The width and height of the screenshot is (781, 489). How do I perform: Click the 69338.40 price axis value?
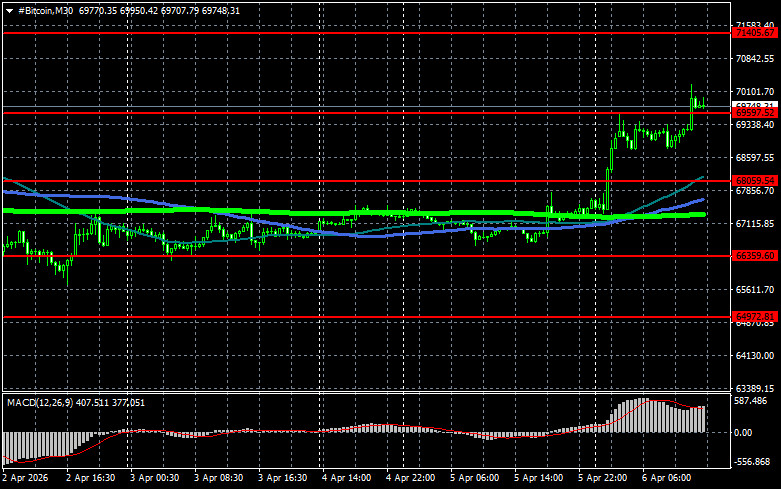click(x=755, y=124)
